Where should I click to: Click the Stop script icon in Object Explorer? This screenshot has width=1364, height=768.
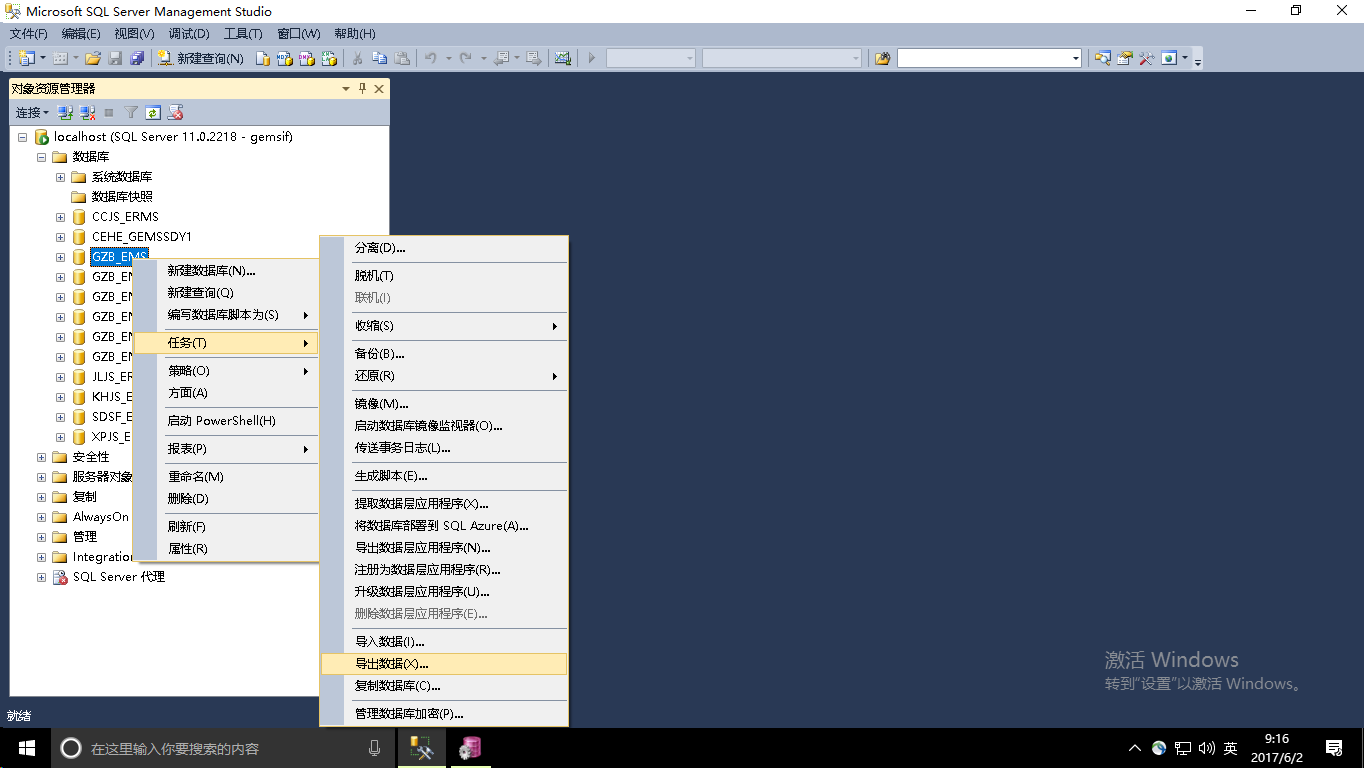[175, 113]
